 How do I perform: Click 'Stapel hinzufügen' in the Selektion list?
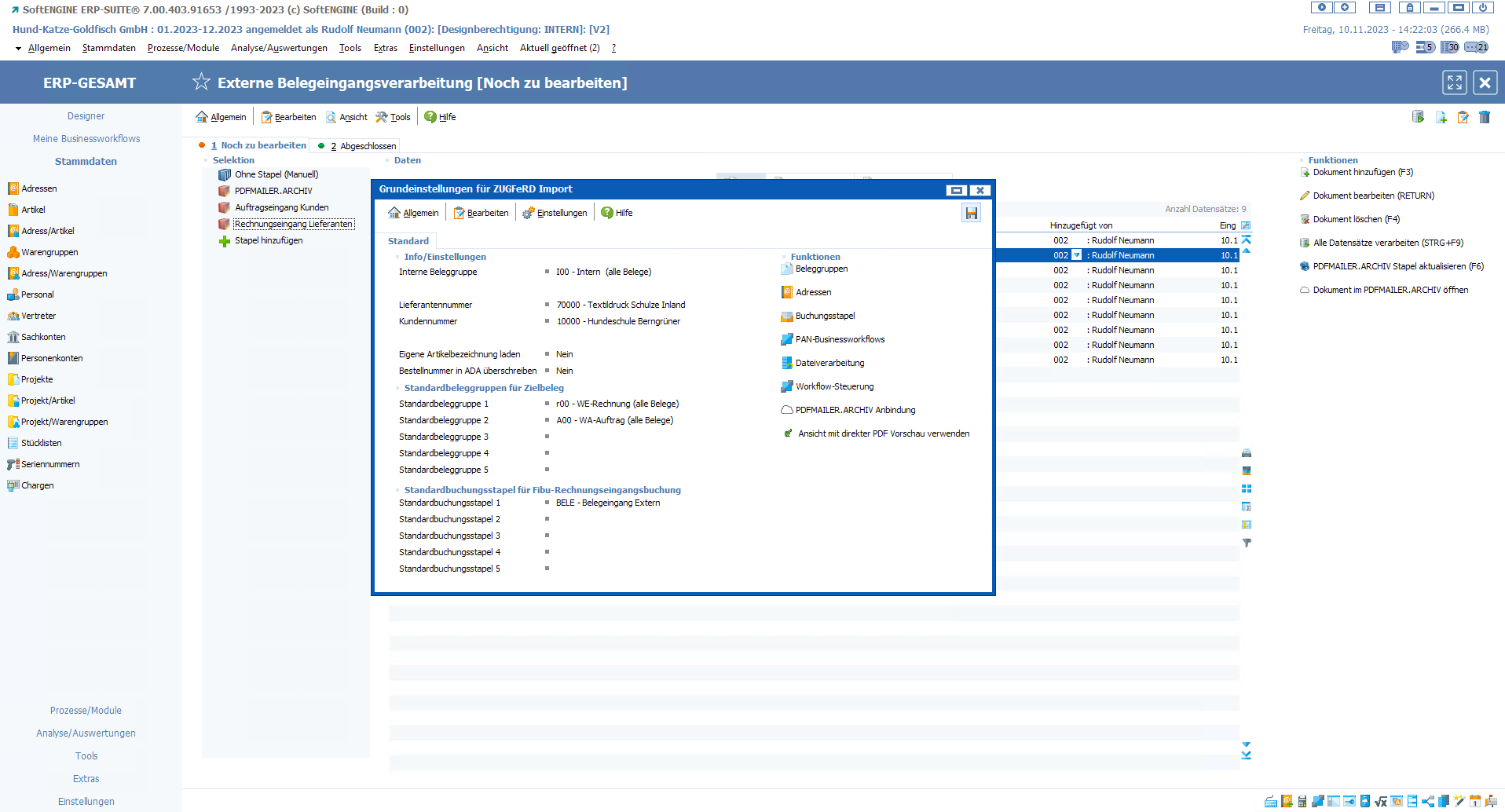pos(268,240)
